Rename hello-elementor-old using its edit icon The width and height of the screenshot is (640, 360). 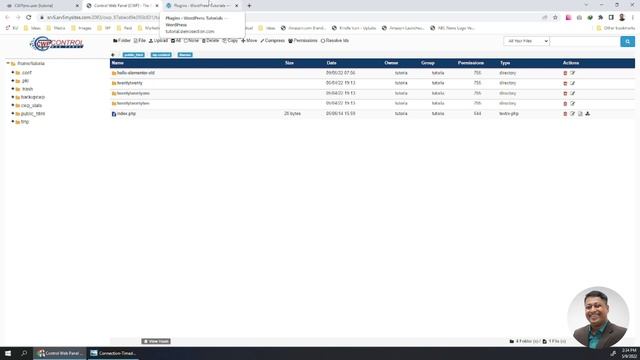(573, 73)
